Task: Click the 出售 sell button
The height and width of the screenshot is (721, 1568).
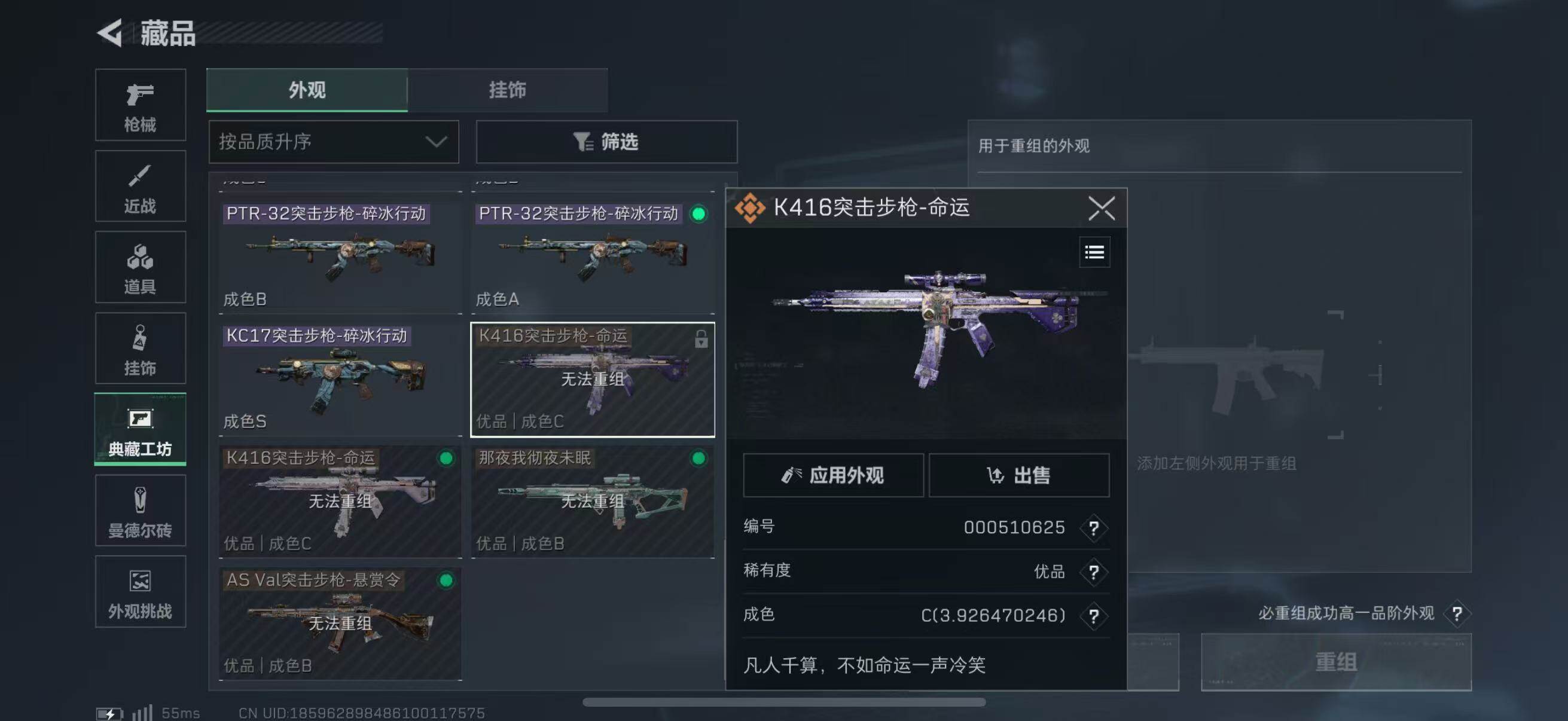Action: click(1019, 475)
